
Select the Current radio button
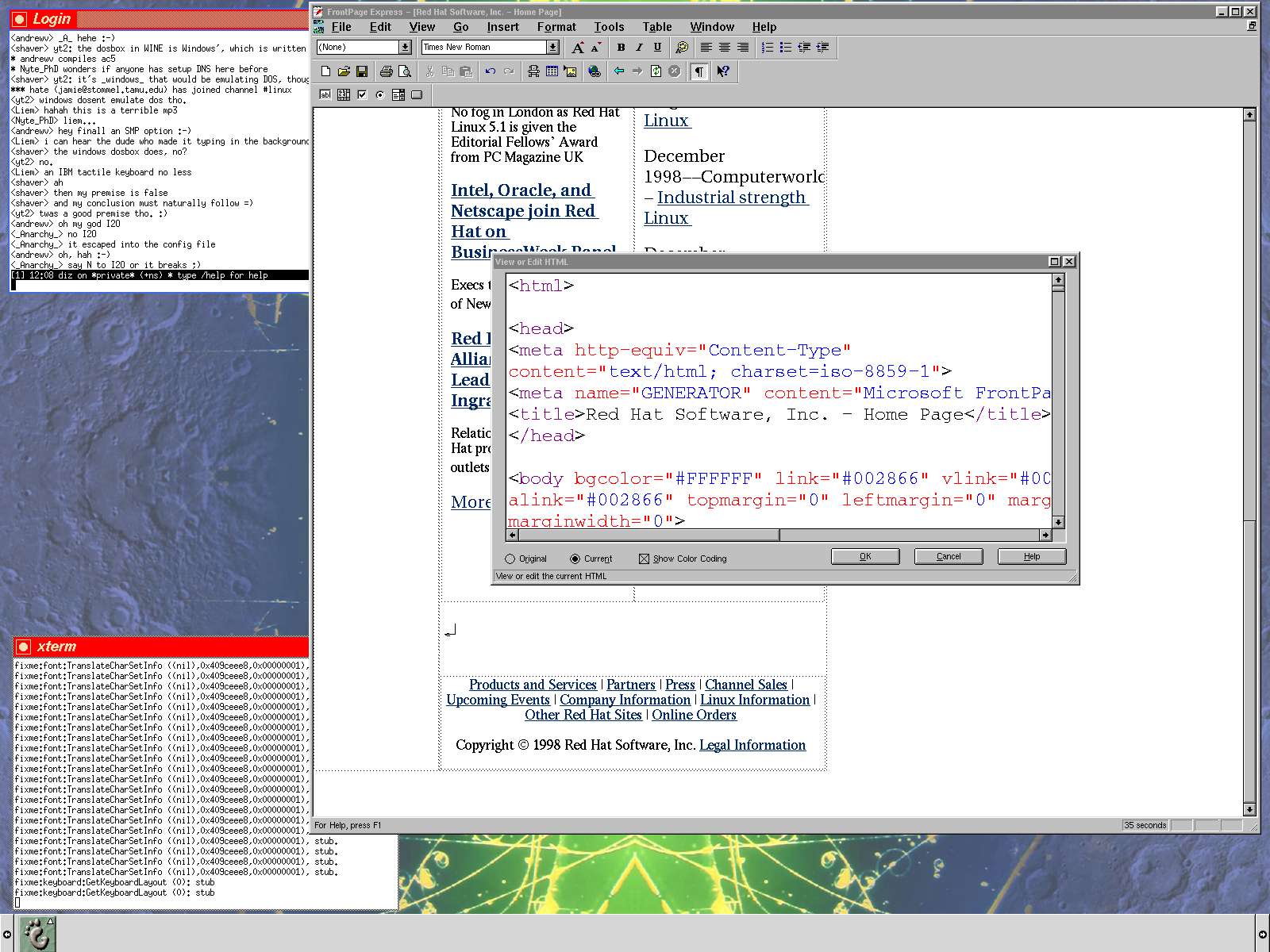(575, 559)
